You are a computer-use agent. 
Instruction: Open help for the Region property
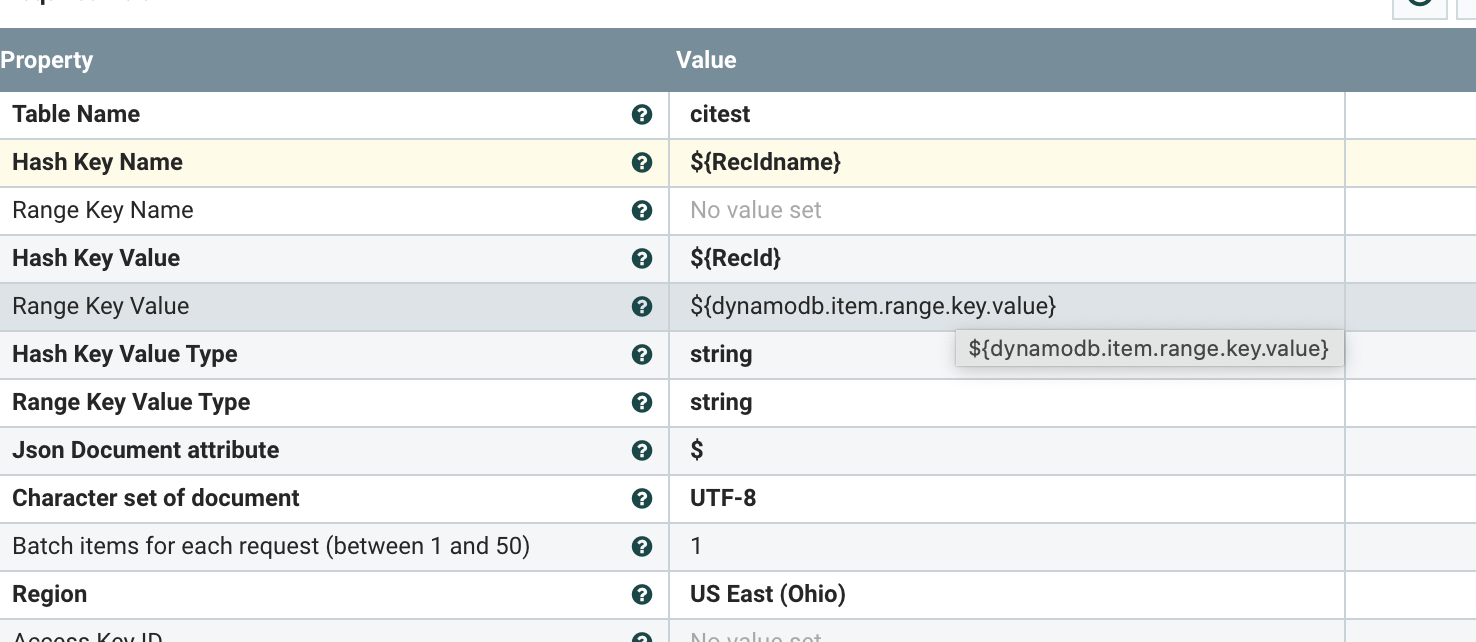click(643, 594)
